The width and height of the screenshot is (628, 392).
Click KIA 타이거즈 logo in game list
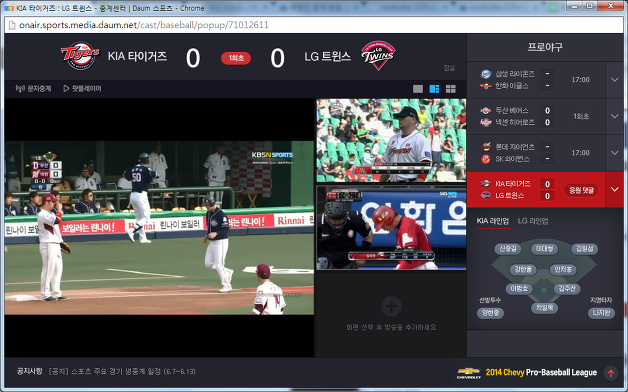tap(485, 183)
